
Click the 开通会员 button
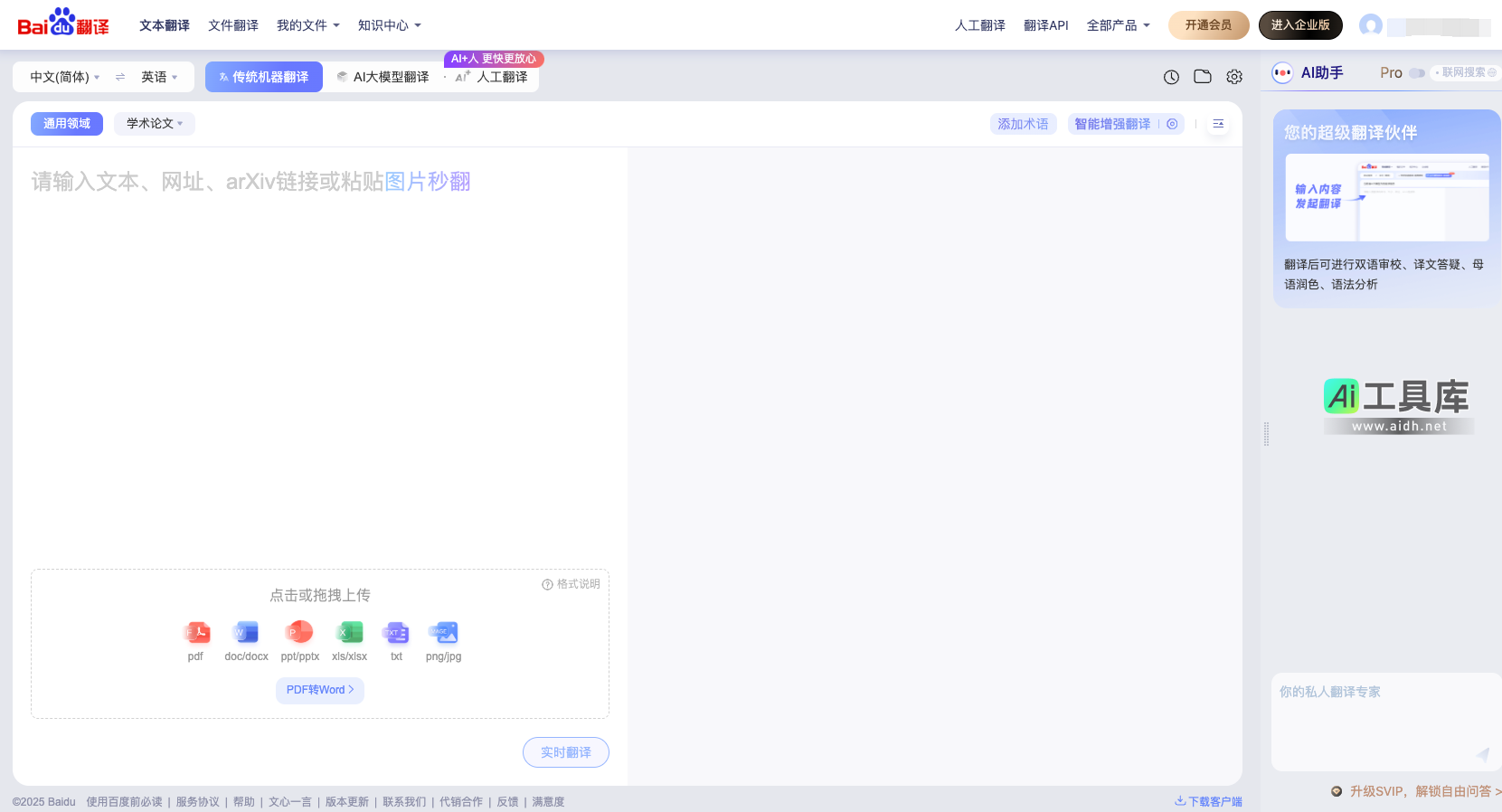(1208, 25)
